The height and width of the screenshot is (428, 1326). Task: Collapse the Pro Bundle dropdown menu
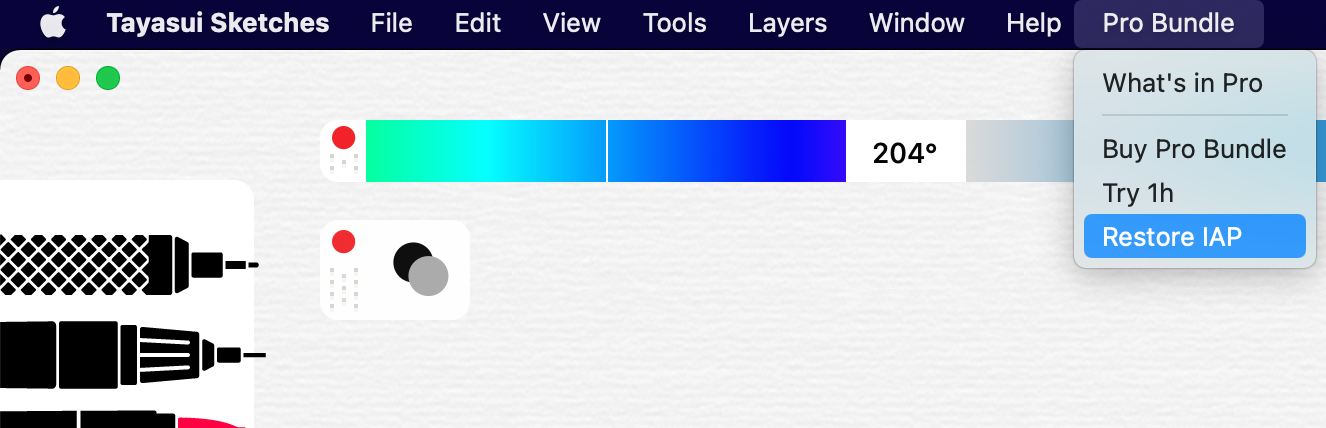click(1168, 23)
